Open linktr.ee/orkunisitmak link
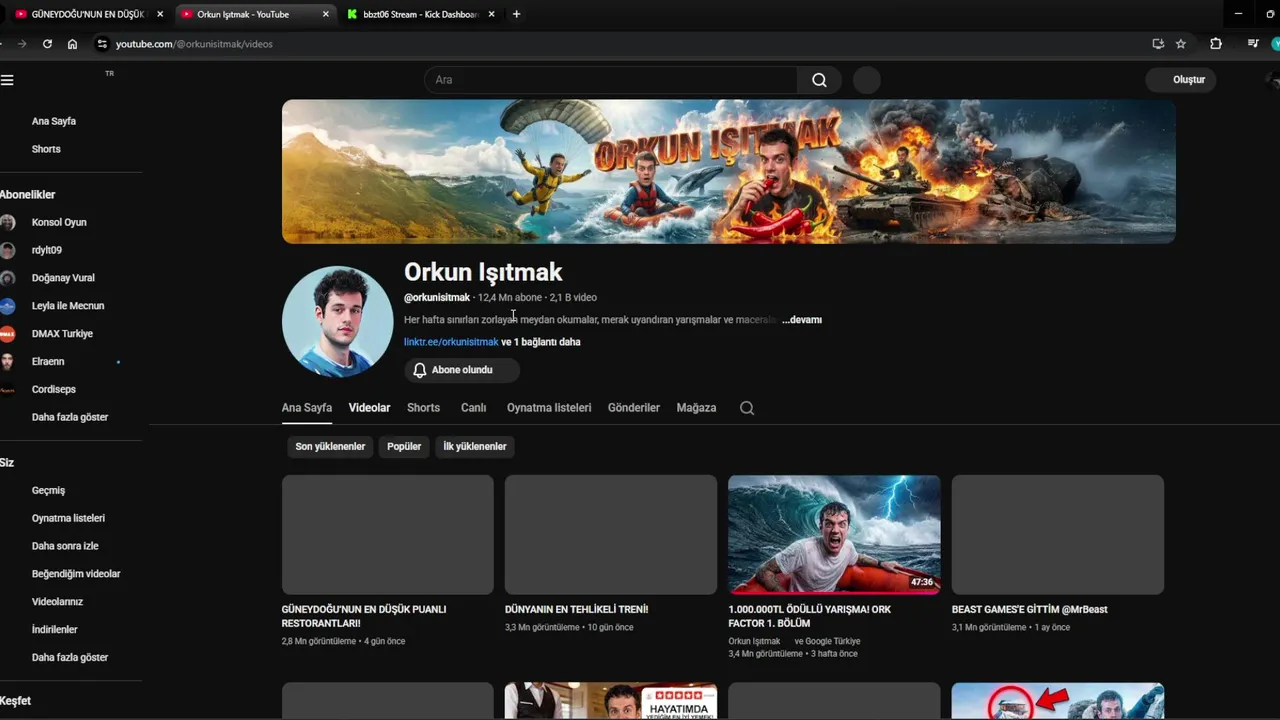Image resolution: width=1280 pixels, height=720 pixels. (x=451, y=342)
